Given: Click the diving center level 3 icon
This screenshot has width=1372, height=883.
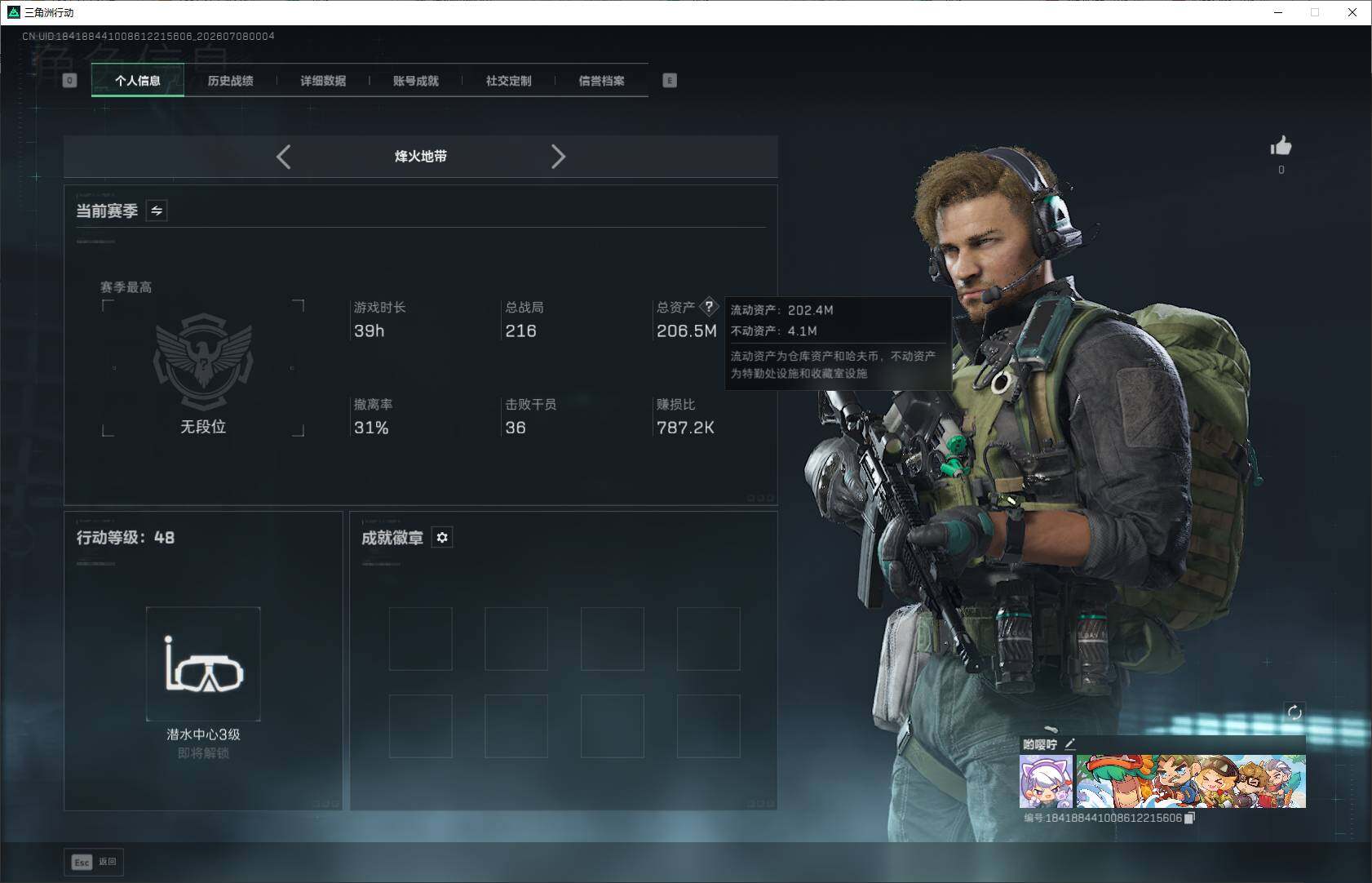Looking at the screenshot, I should (x=203, y=664).
